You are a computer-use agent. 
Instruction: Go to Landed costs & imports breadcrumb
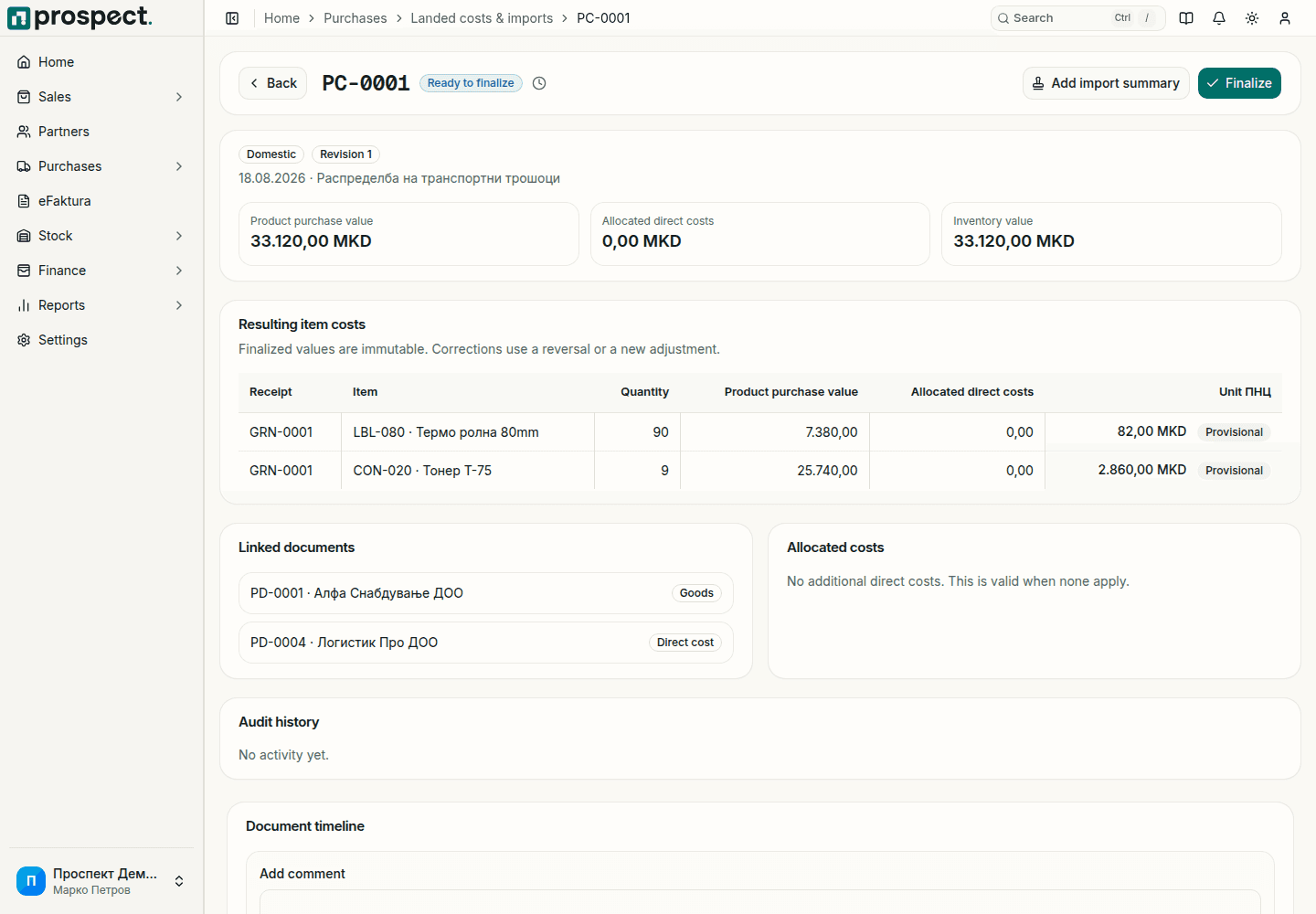coord(482,18)
